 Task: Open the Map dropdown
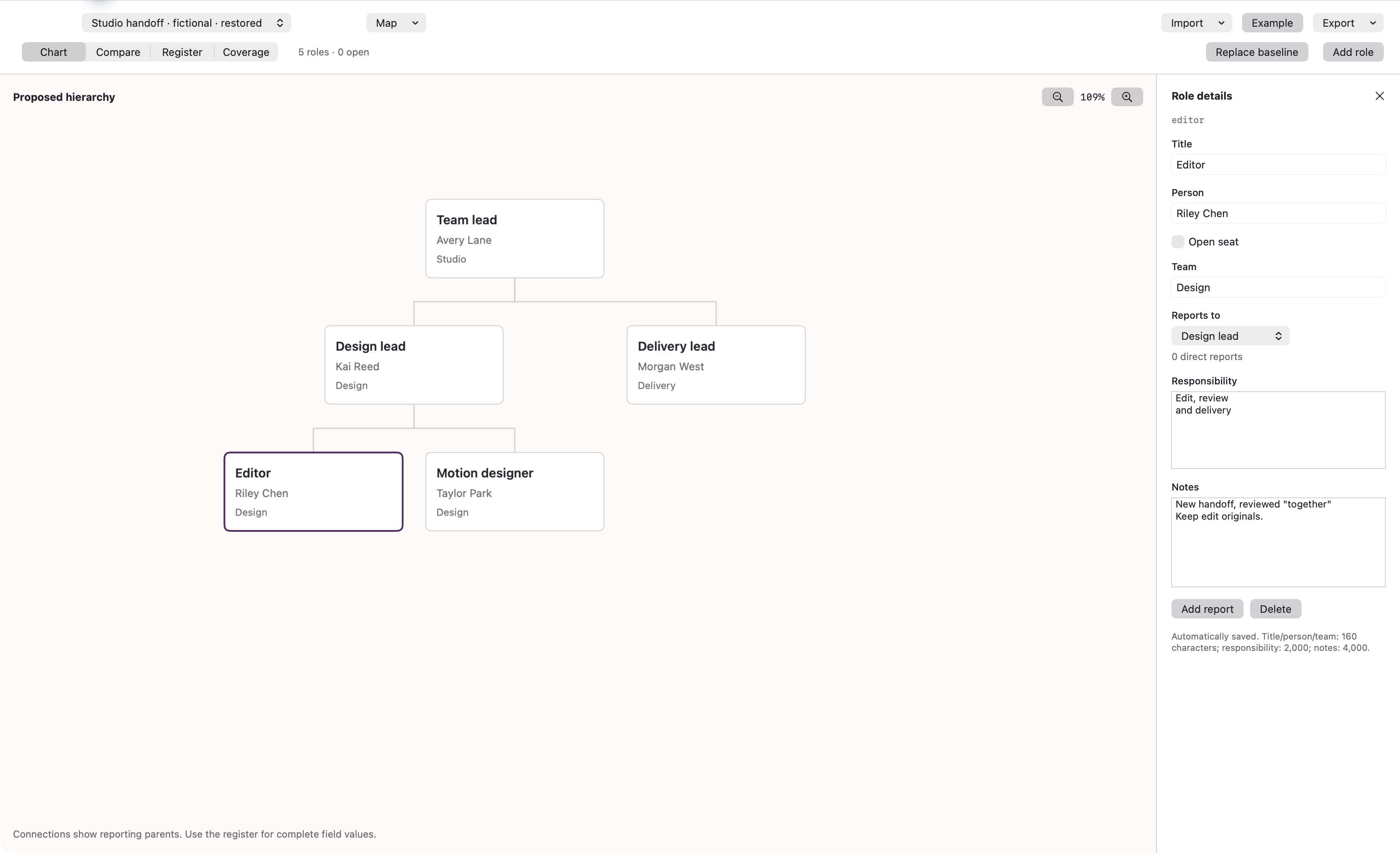pos(396,23)
